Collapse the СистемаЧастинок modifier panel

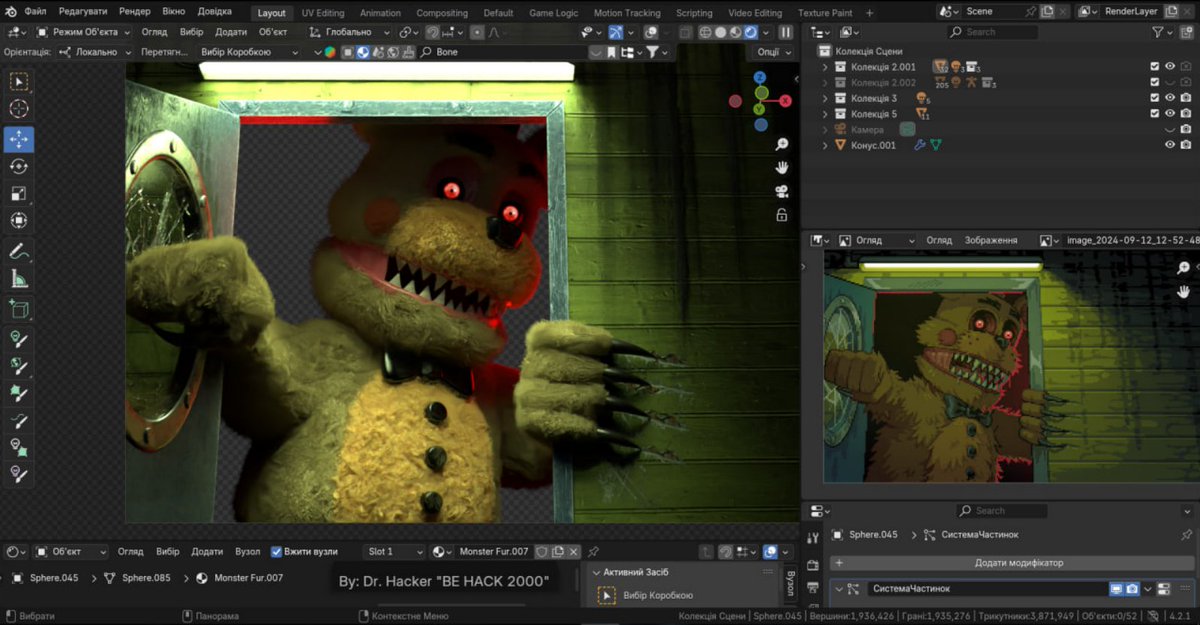click(839, 589)
